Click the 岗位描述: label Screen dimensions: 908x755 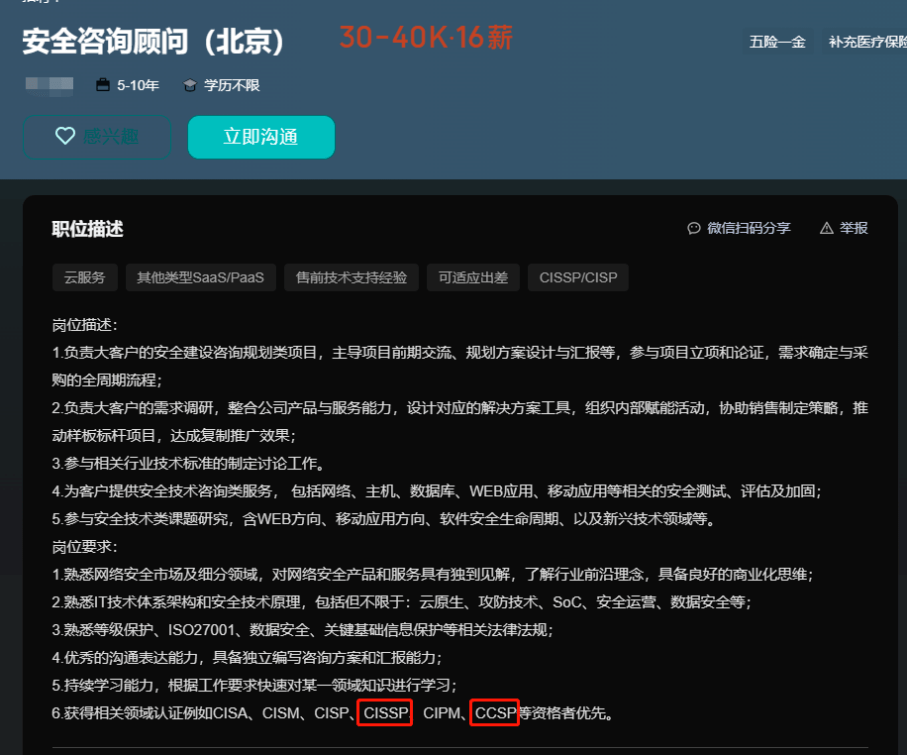(85, 325)
